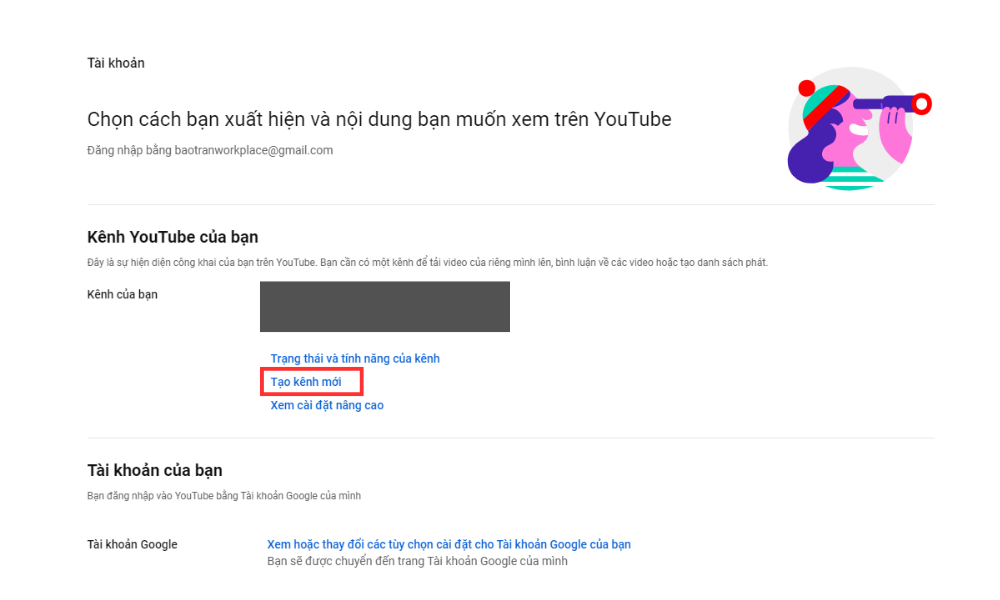Click the 'Chọn cách bạn xuất hiện' headline
Image resolution: width=1000 pixels, height=600 pixels.
pos(379,119)
